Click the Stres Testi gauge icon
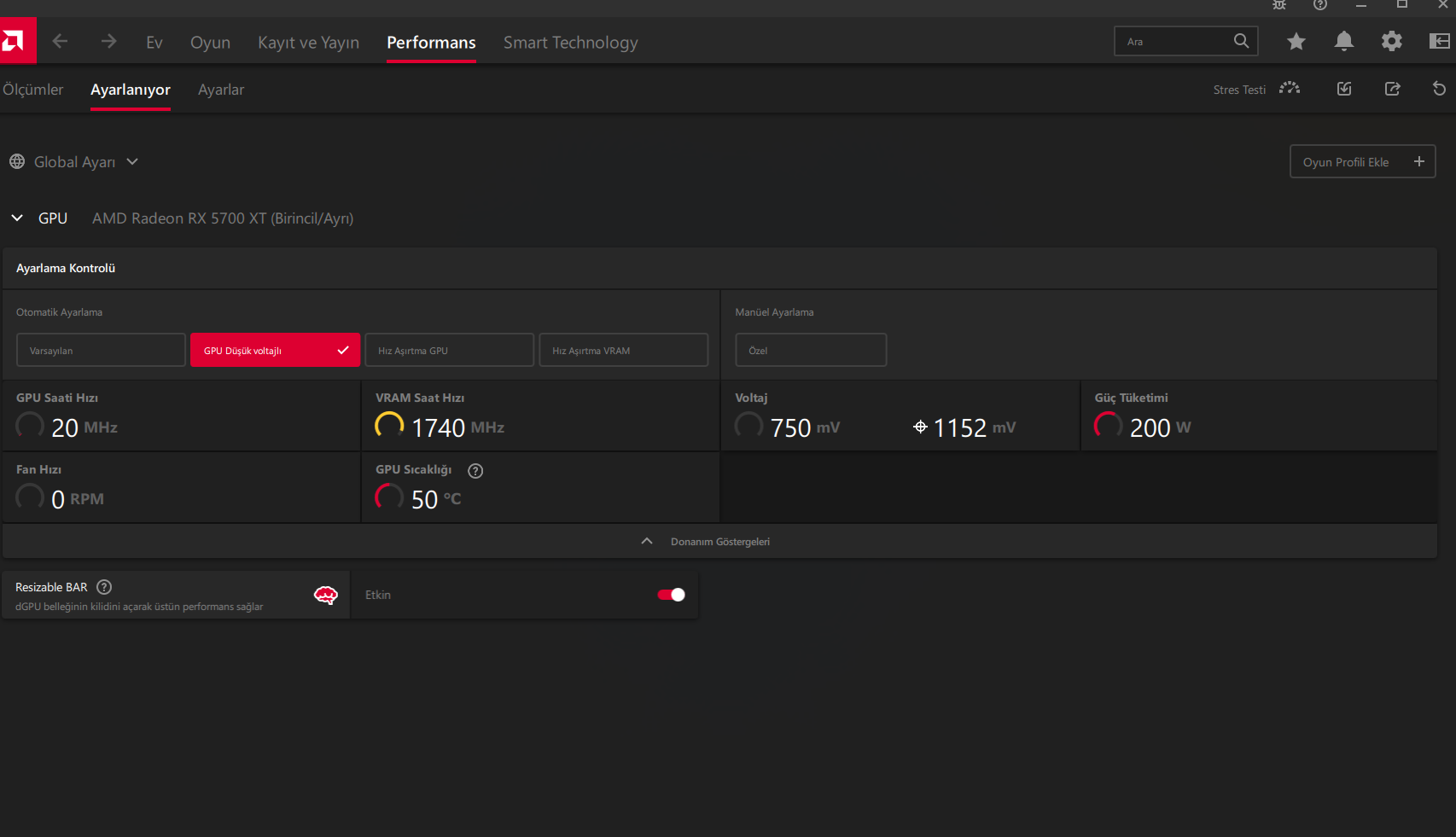Screen dimensions: 1456x837 point(1290,89)
